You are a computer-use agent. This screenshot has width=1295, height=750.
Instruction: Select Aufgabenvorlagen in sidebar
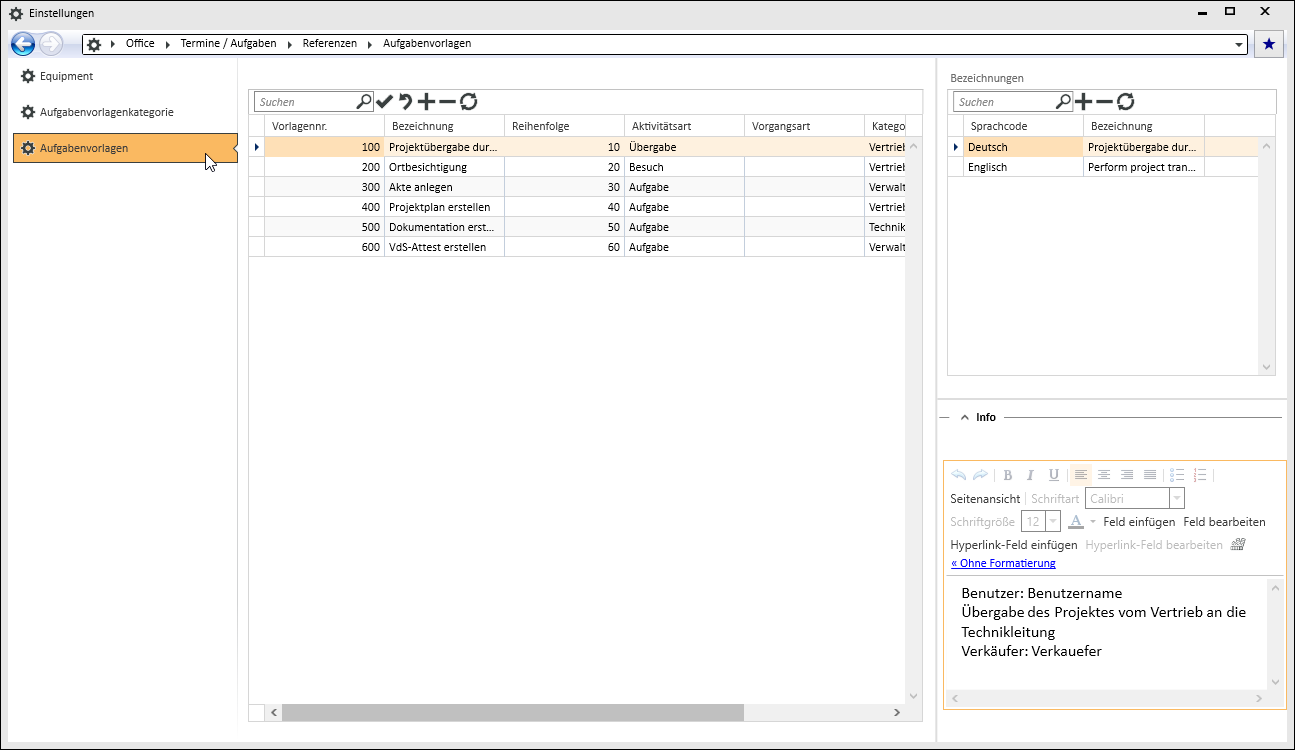pos(125,148)
